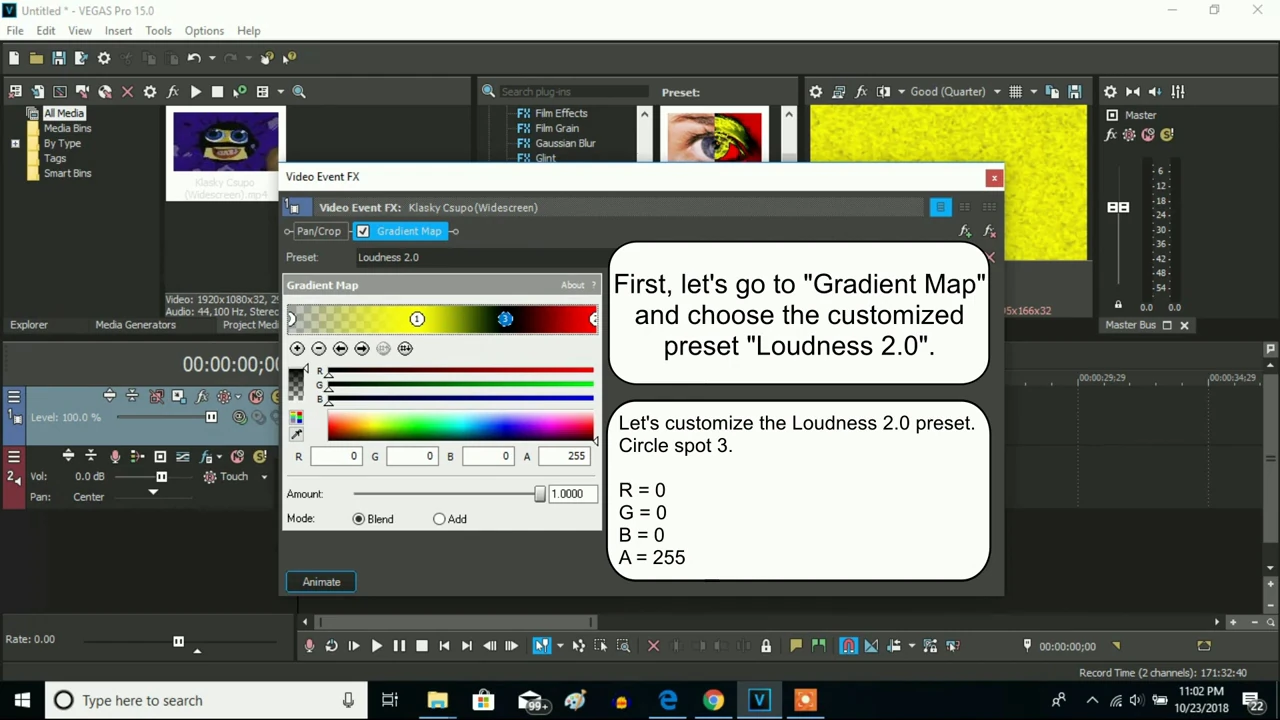Image resolution: width=1280 pixels, height=720 pixels.
Task: Toggle Master Bus fader lock
Action: tap(1118, 305)
